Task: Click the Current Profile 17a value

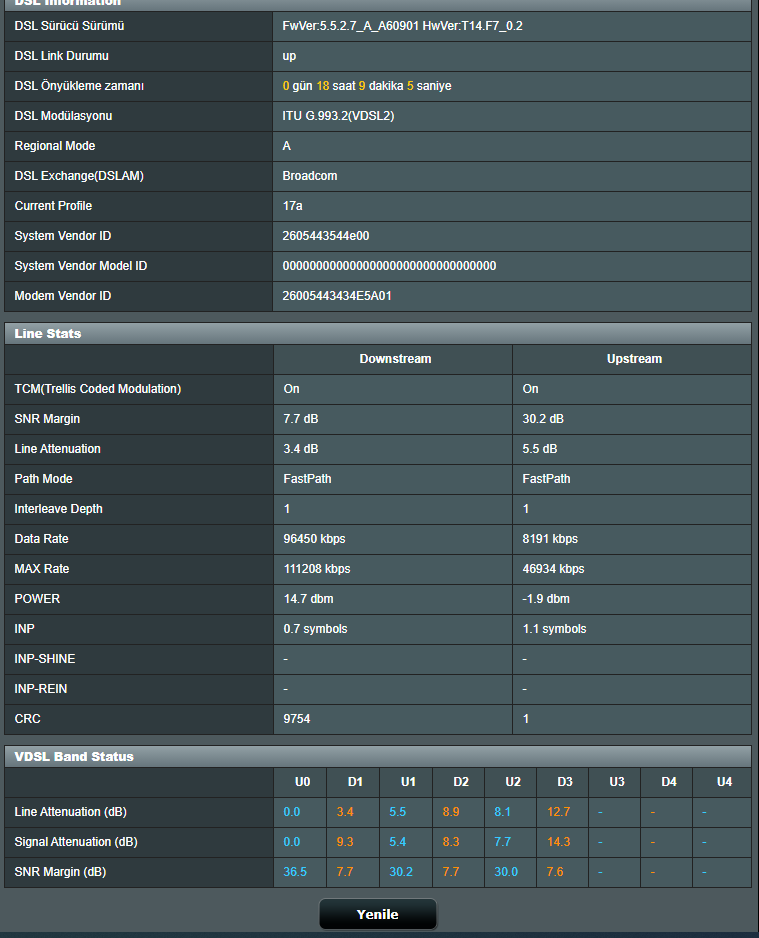Action: click(292, 206)
